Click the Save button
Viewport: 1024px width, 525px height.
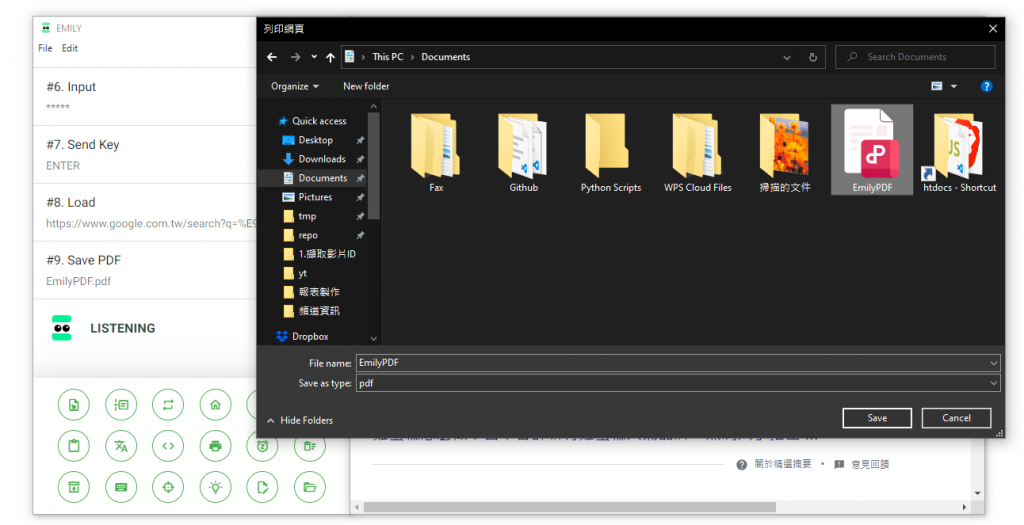[877, 418]
